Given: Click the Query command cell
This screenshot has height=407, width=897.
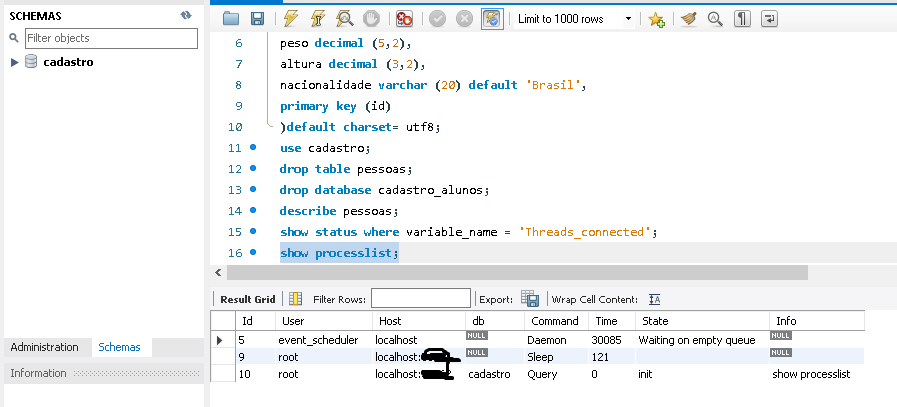Looking at the screenshot, I should pos(557,374).
